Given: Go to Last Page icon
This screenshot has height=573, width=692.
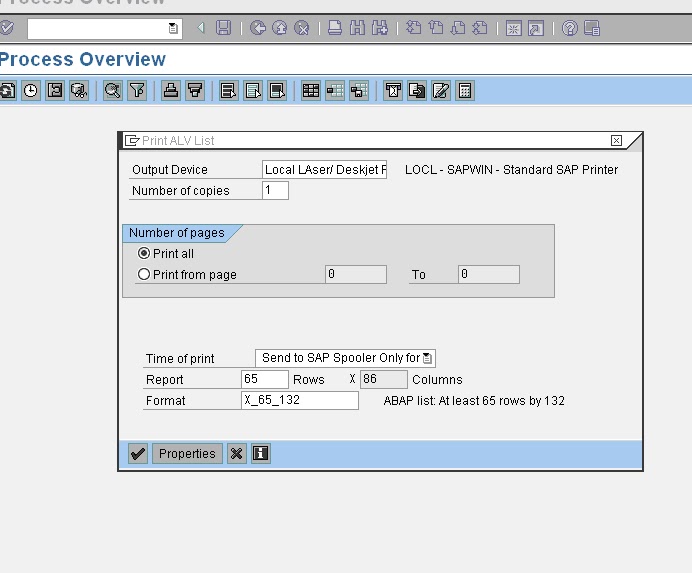Looking at the screenshot, I should tap(480, 28).
